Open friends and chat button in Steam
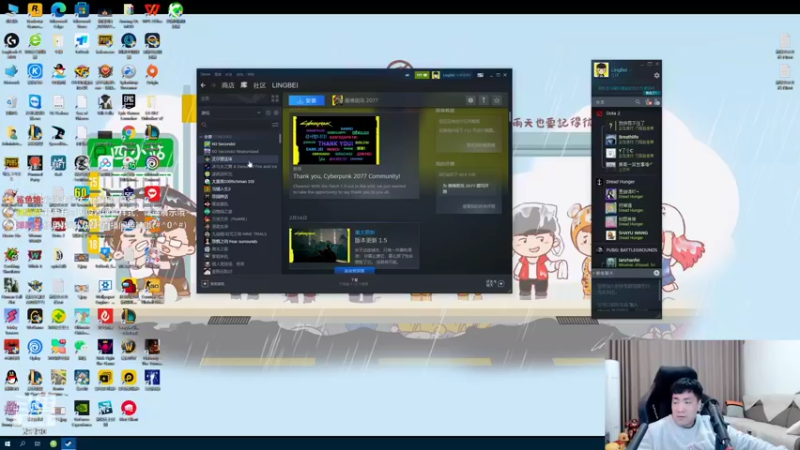800x450 pixels. [x=495, y=283]
